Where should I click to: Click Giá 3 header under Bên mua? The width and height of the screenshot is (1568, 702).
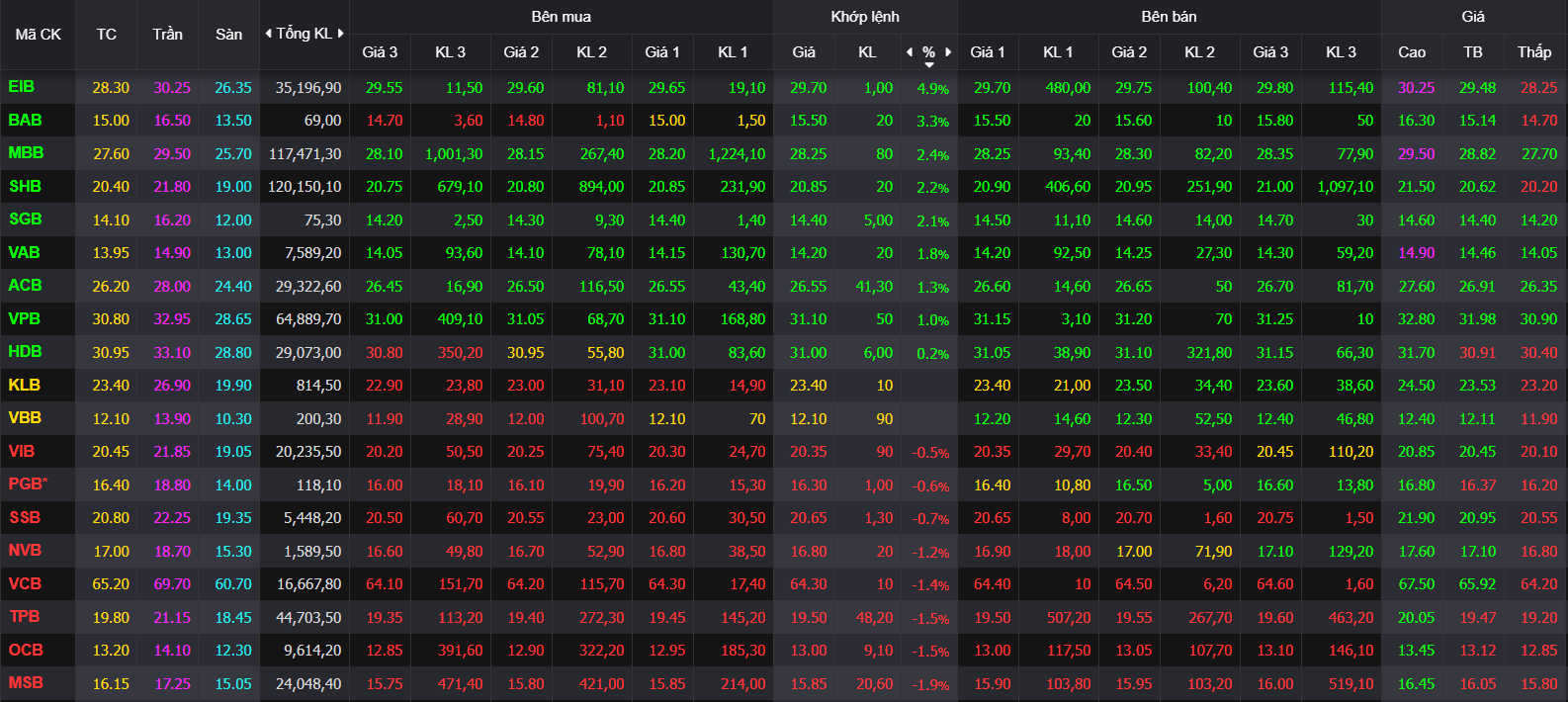(x=380, y=52)
